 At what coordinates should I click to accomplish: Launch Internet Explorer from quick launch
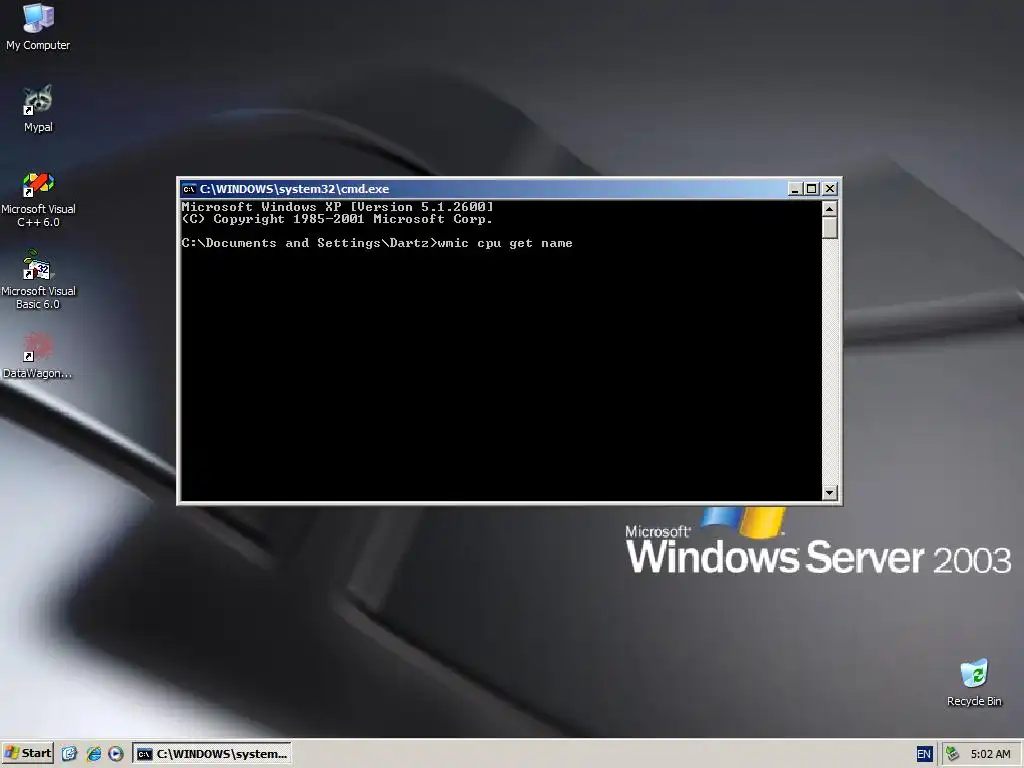(93, 754)
